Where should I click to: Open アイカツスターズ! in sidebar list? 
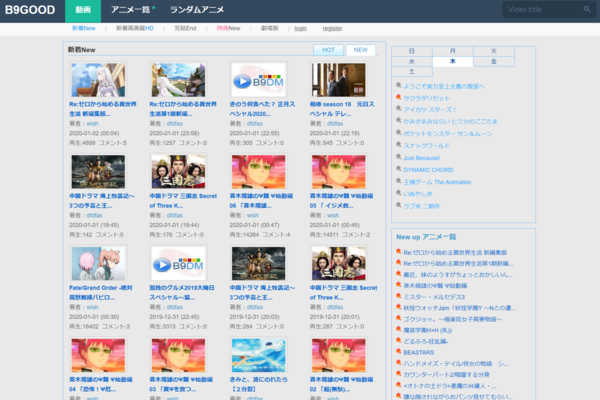tap(430, 109)
